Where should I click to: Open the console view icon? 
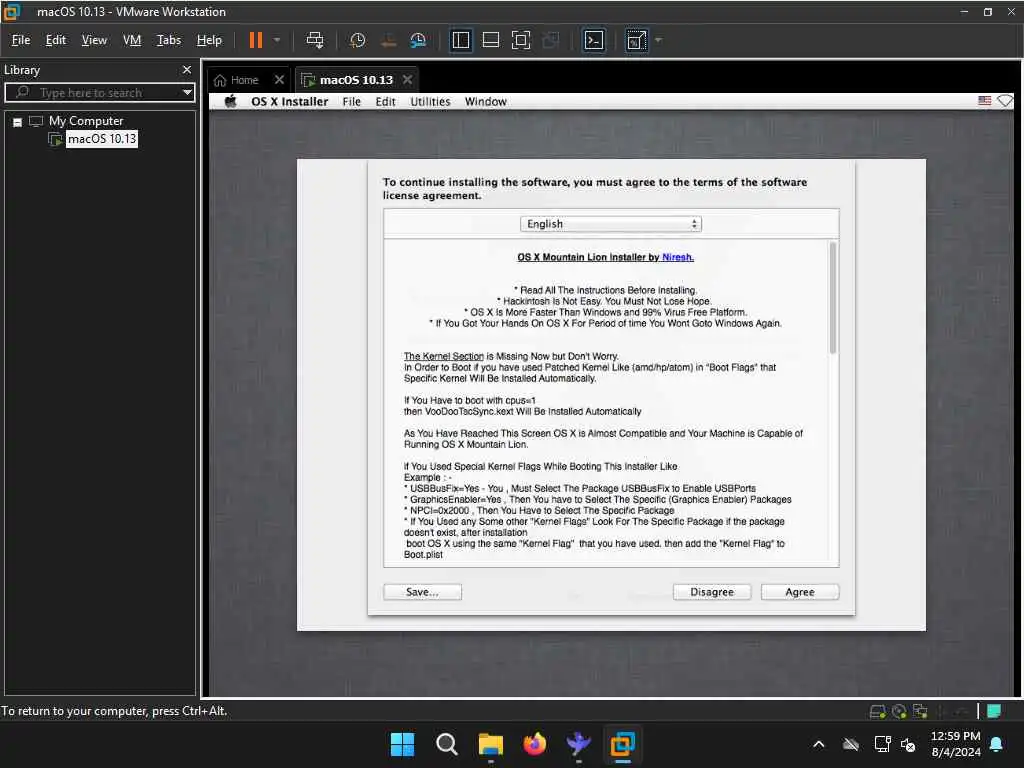(594, 40)
